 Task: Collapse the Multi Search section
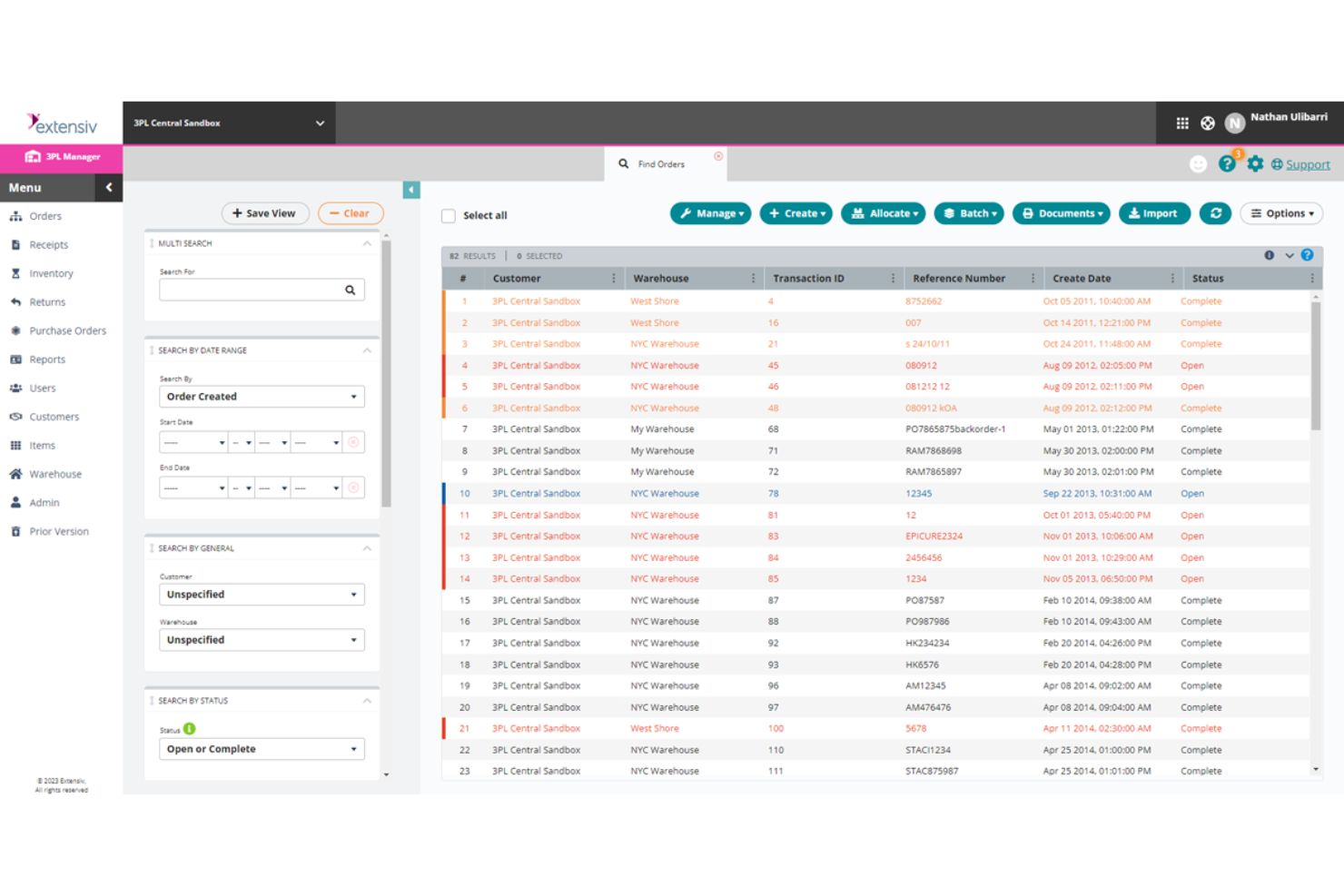click(x=367, y=243)
